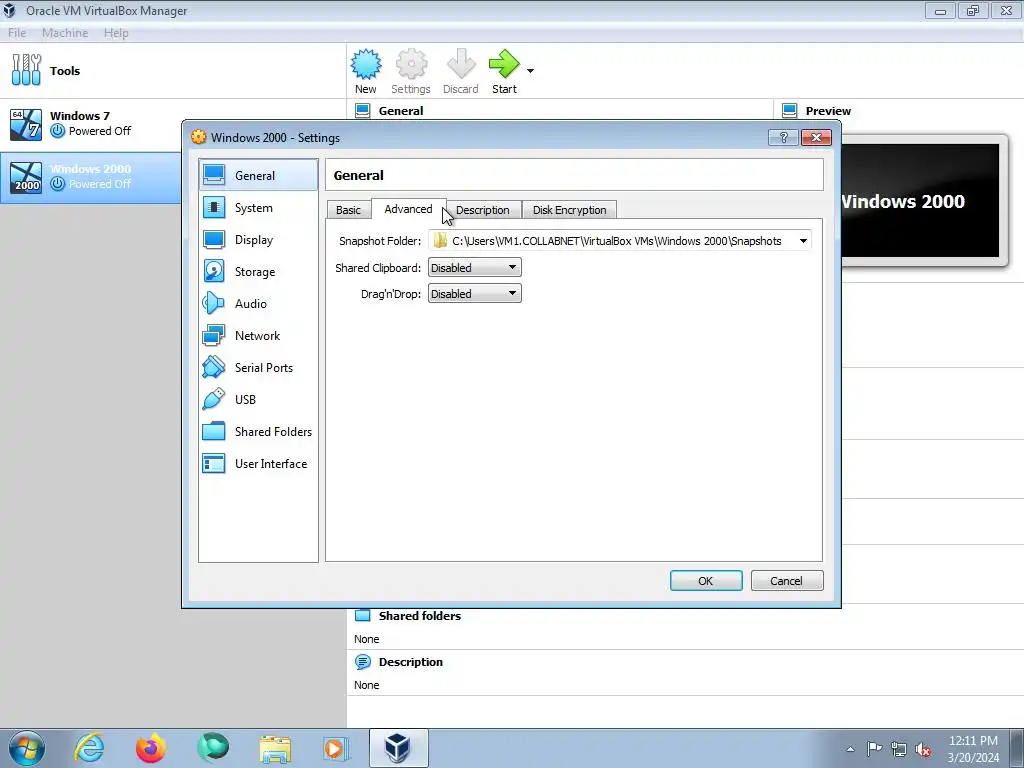
Task: Open the Audio settings category
Action: pyautogui.click(x=258, y=304)
